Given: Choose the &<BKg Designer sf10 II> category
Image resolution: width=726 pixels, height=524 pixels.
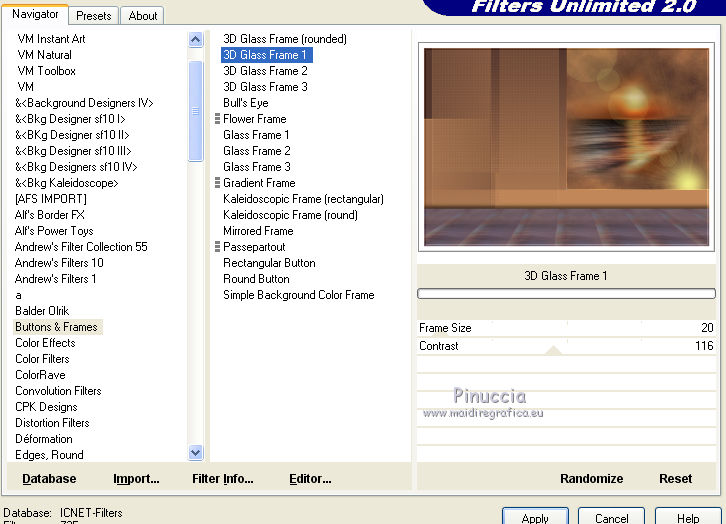Looking at the screenshot, I should pyautogui.click(x=72, y=135).
